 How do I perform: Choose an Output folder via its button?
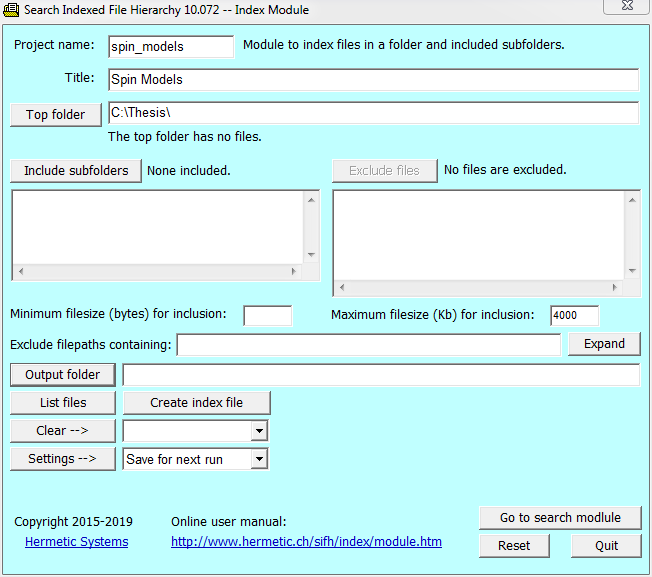click(63, 375)
